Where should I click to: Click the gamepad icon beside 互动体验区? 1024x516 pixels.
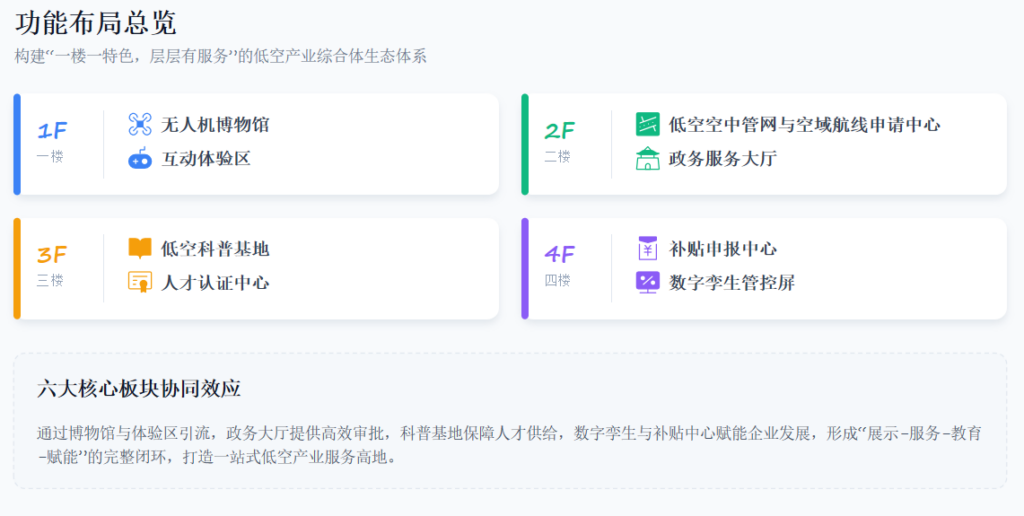point(140,159)
